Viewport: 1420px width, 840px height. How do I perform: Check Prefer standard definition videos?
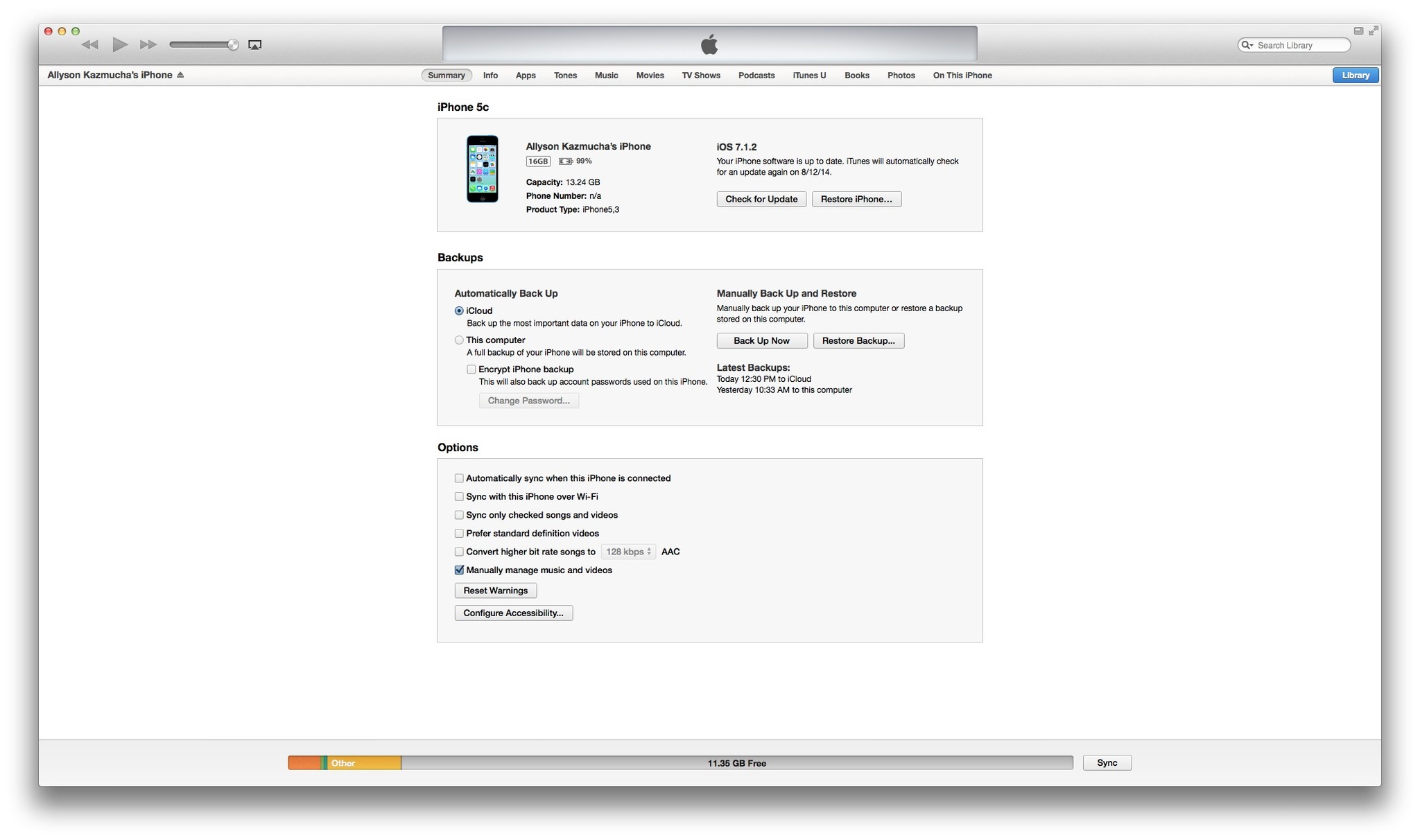click(459, 534)
